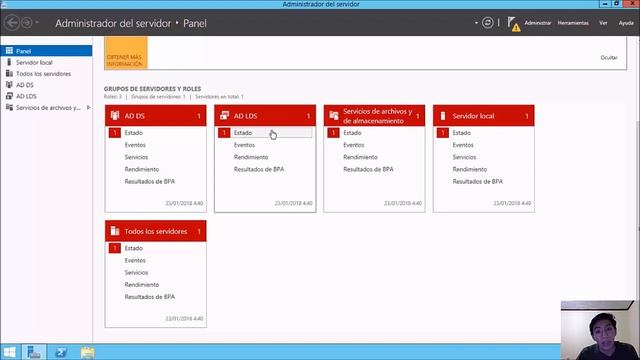640x360 pixels.
Task: Click Estado in Servicios de archivos tile
Action: [x=352, y=133]
